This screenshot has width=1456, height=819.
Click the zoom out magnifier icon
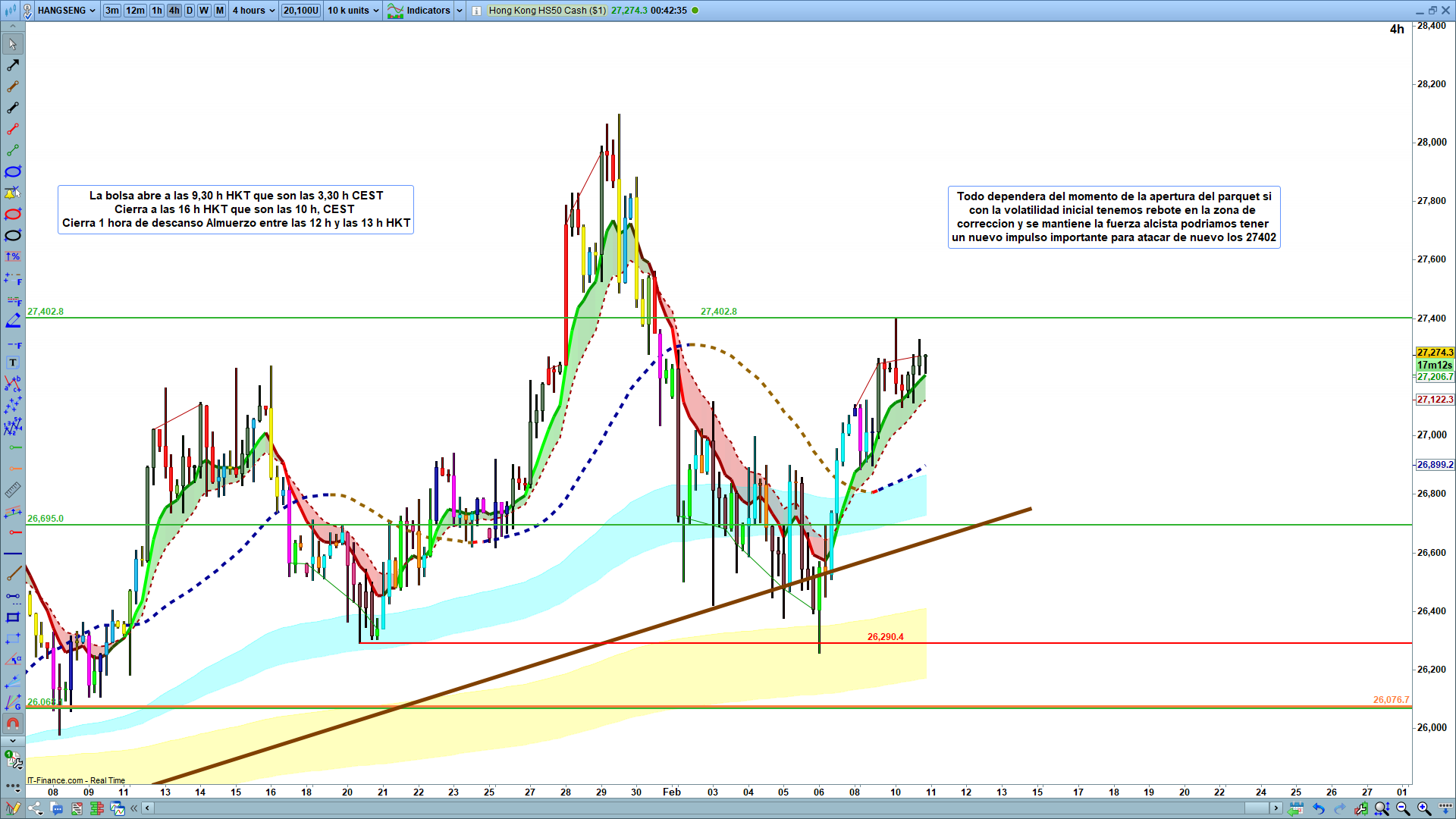click(1403, 808)
